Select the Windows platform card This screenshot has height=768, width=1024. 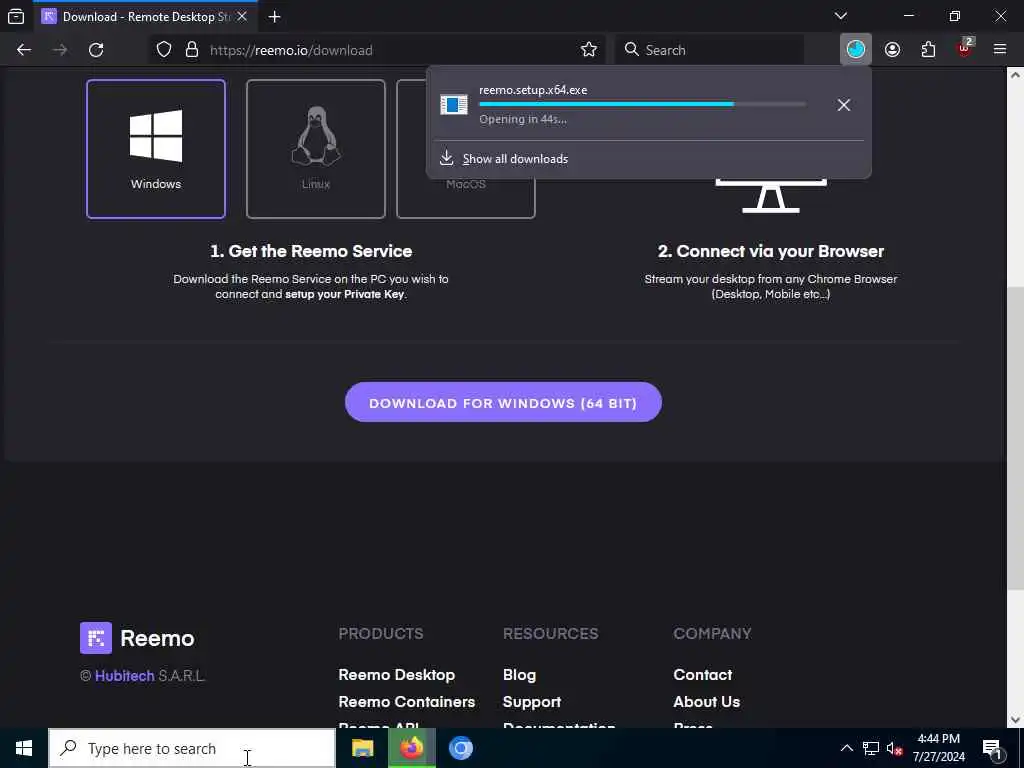[x=155, y=149]
